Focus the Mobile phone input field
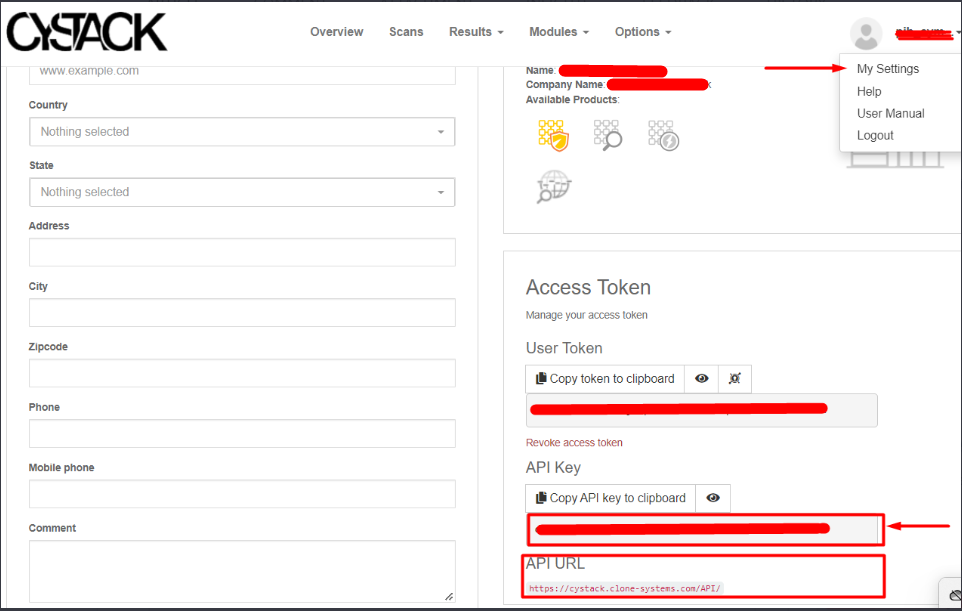 coord(242,494)
